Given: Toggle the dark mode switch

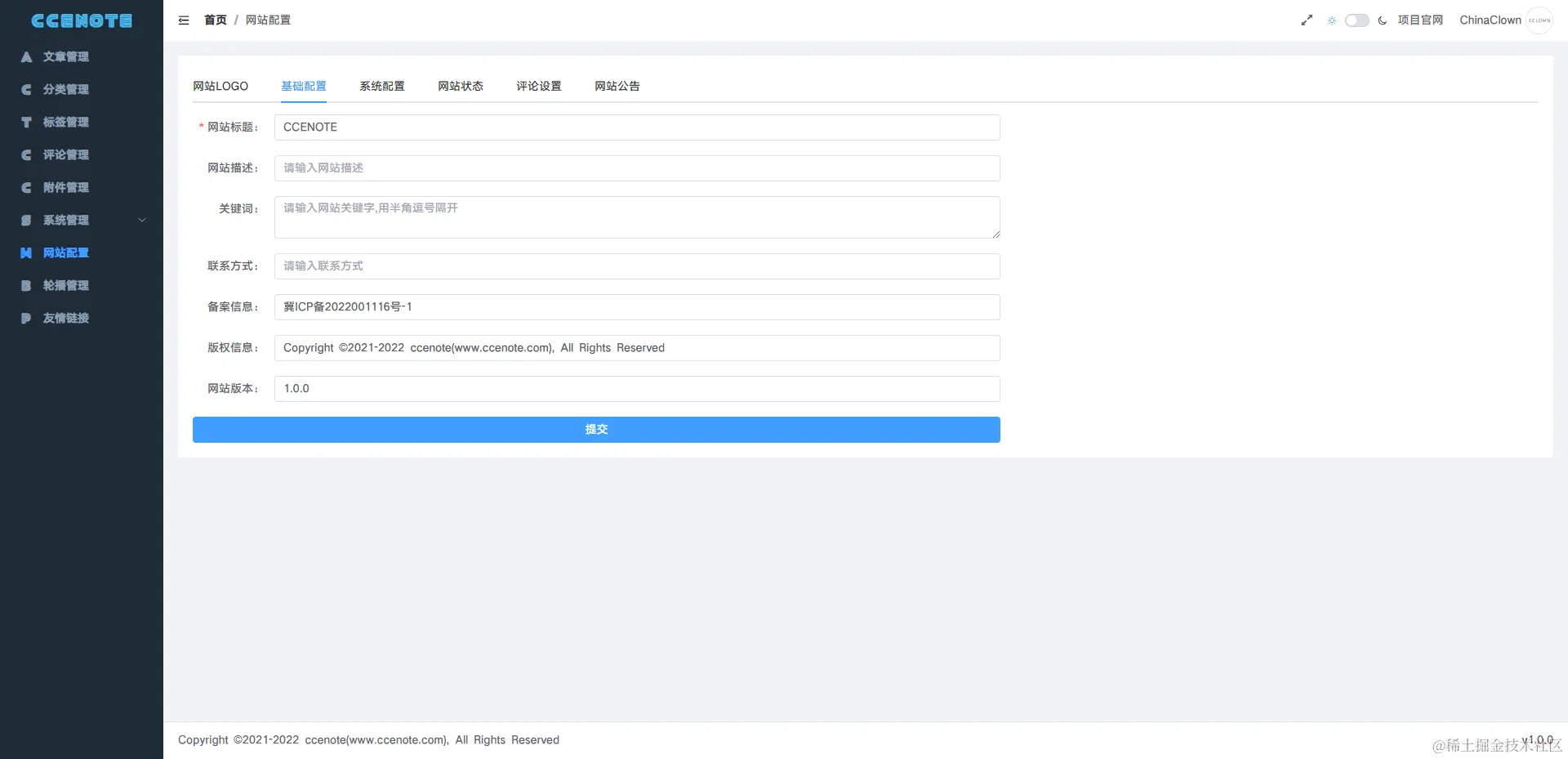Looking at the screenshot, I should coord(1357,20).
